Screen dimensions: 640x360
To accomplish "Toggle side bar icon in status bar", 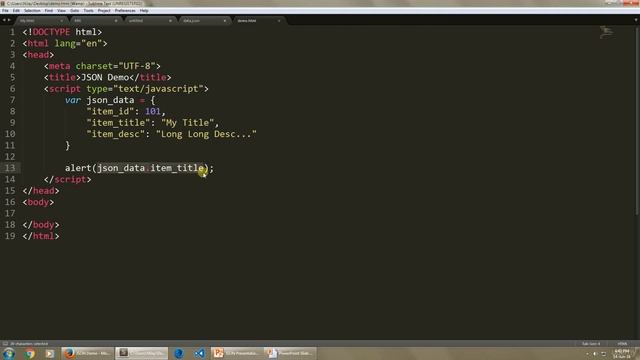I will (x=5, y=344).
